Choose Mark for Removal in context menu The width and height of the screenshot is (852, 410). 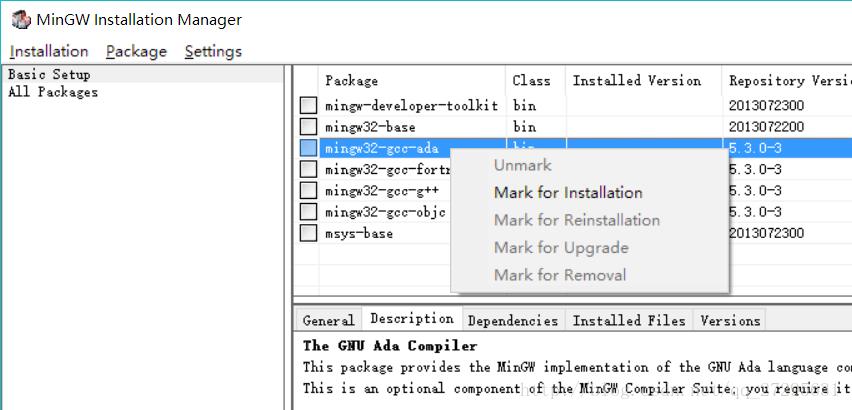tap(560, 275)
